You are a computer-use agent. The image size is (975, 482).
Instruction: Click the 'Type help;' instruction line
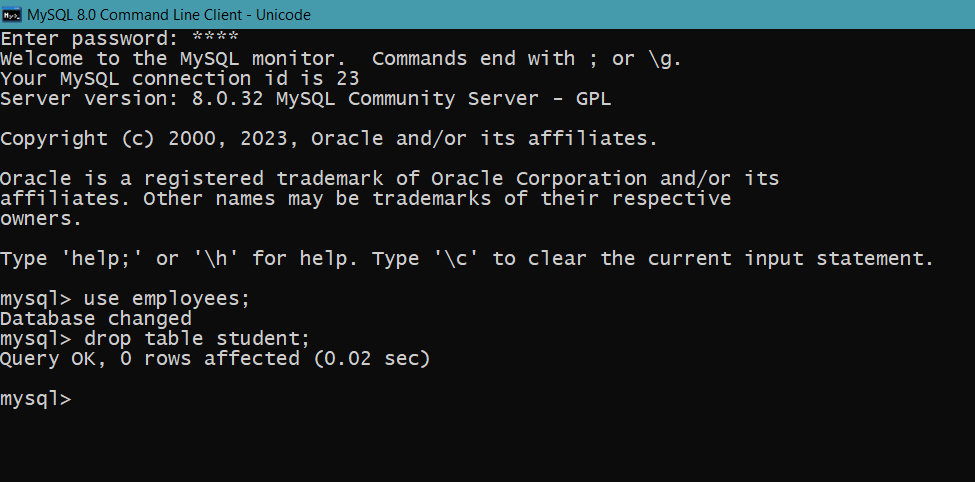[467, 258]
